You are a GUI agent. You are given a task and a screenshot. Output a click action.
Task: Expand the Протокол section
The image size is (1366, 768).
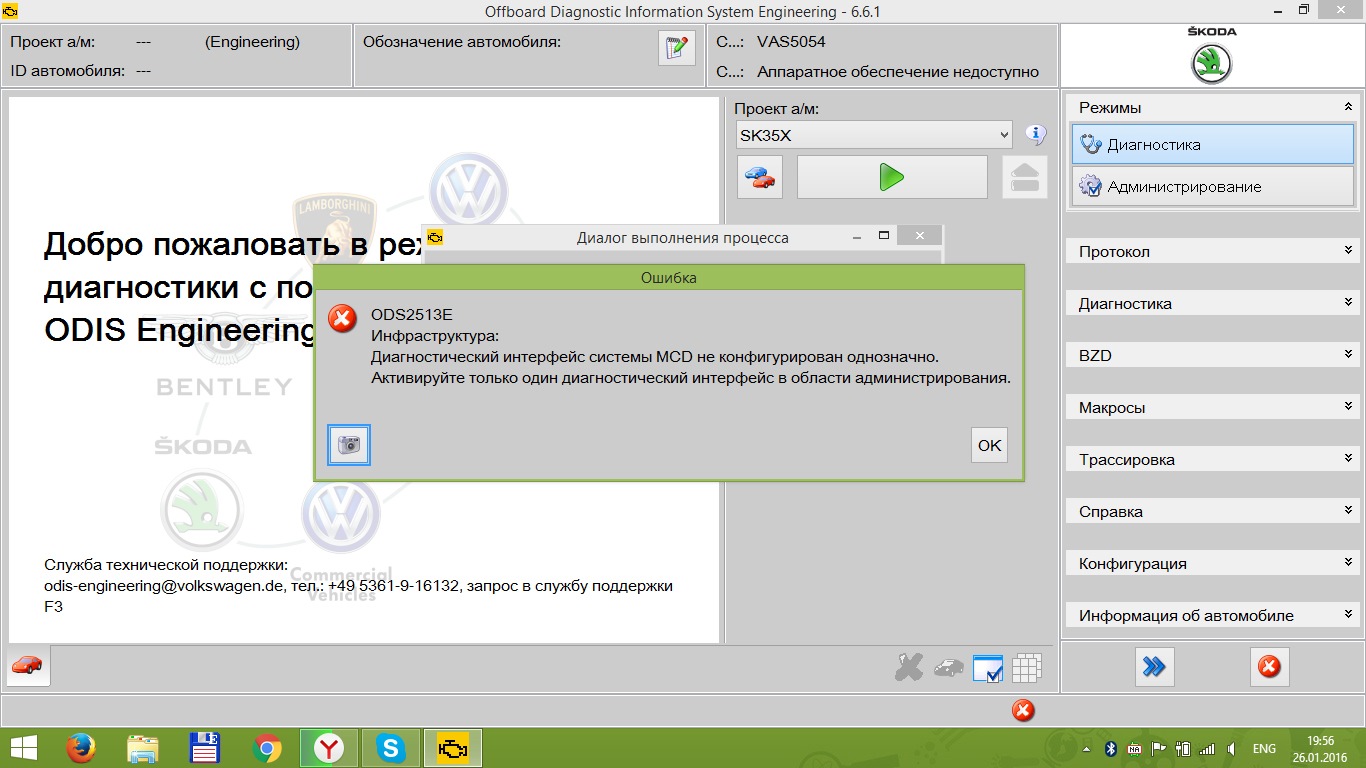(x=1213, y=251)
